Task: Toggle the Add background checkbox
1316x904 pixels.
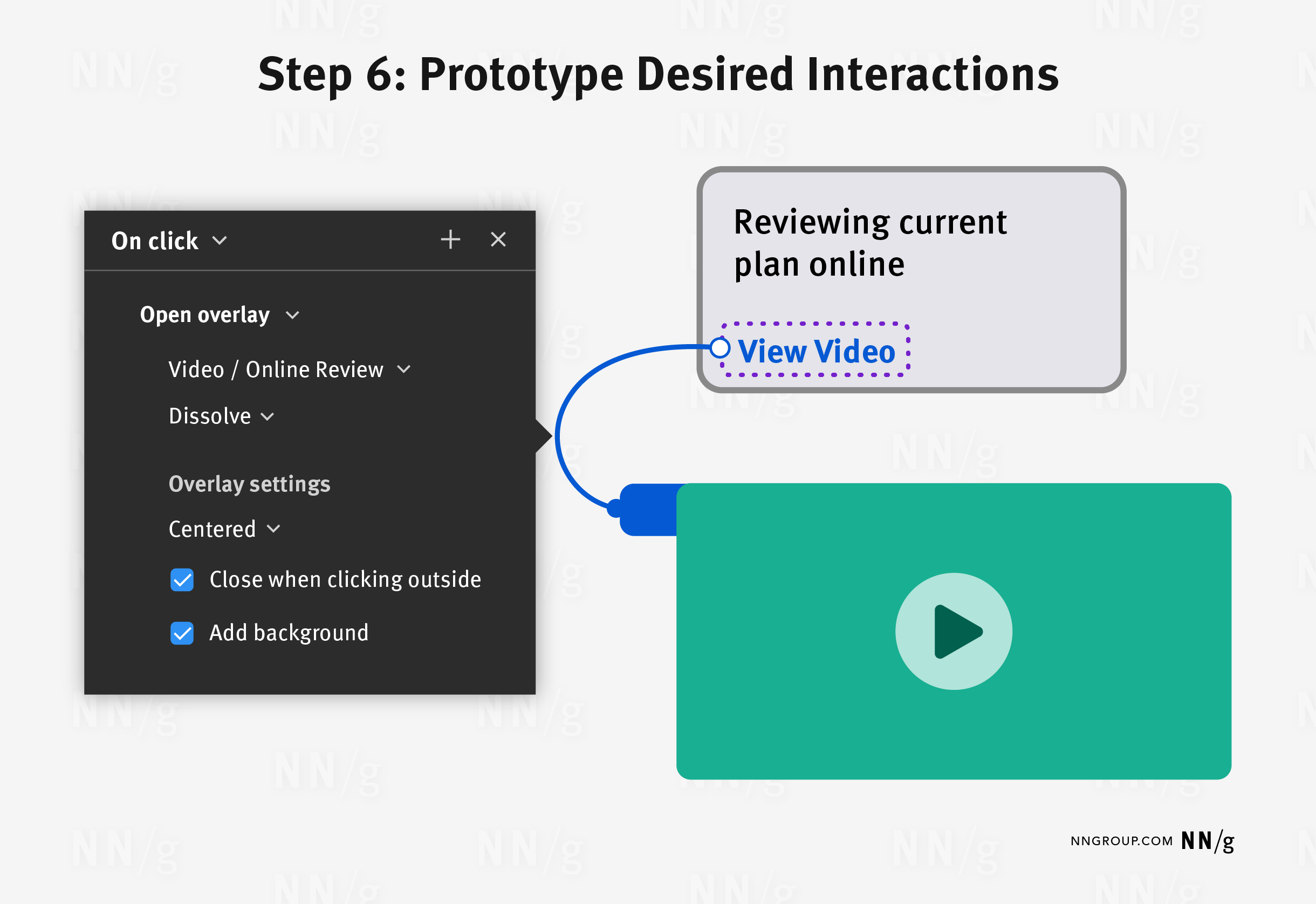Action: 182,633
